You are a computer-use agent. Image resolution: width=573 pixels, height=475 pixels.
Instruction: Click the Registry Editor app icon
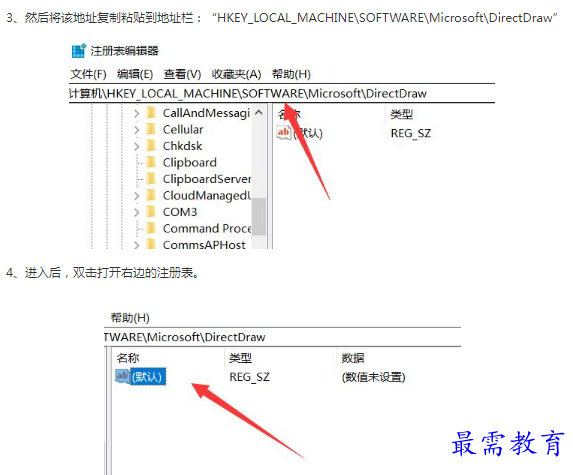(79, 51)
